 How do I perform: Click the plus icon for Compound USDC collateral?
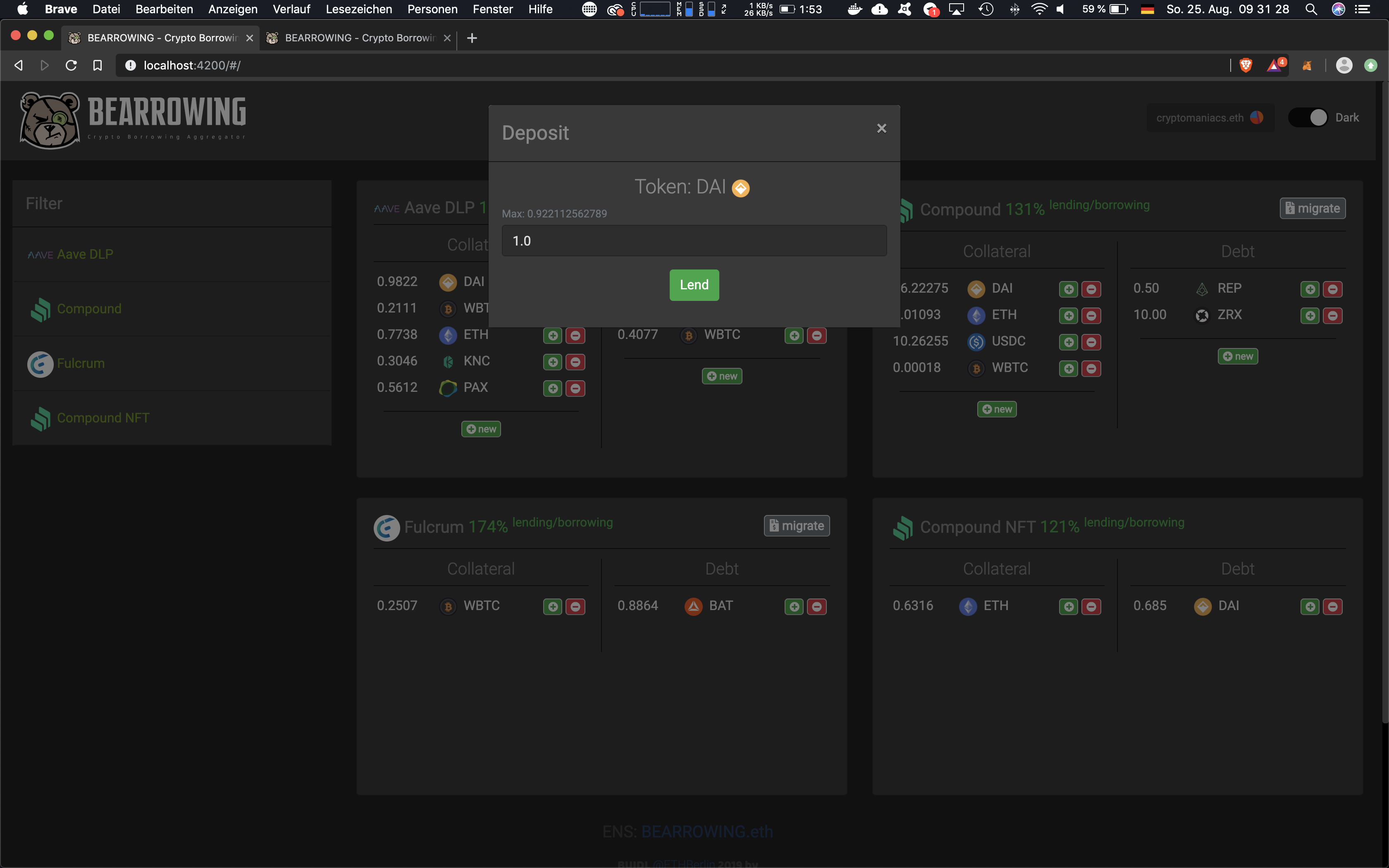tap(1068, 342)
